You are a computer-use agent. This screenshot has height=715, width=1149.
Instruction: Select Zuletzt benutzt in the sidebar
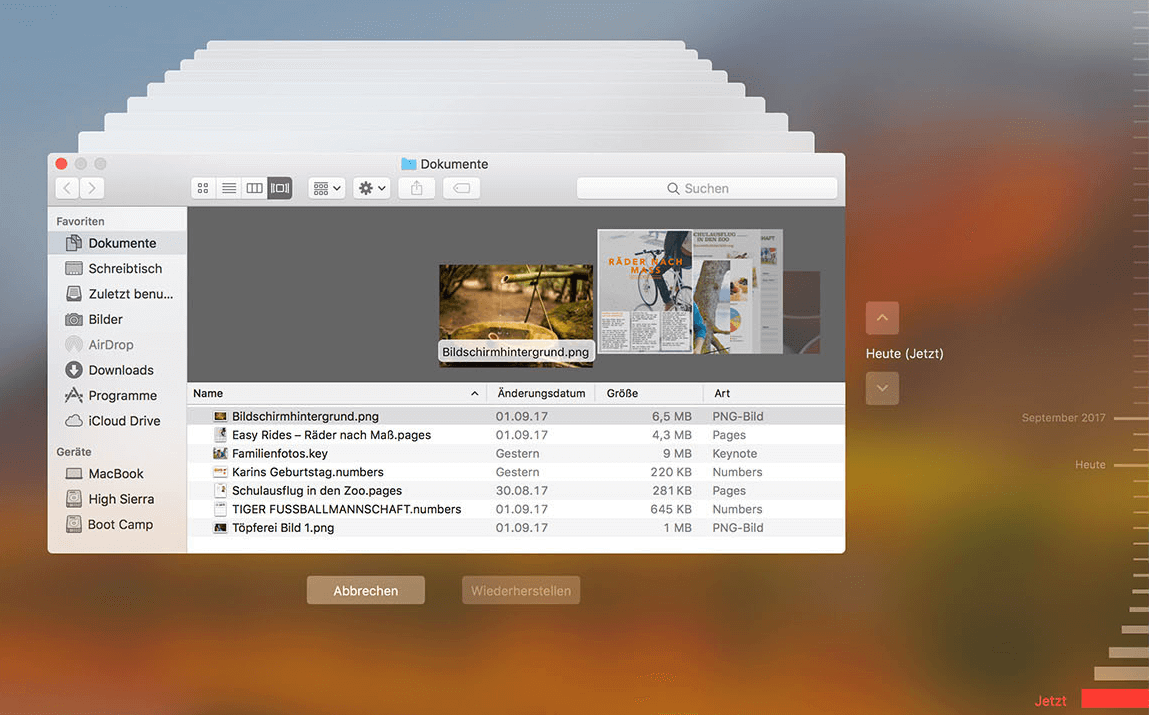117,294
